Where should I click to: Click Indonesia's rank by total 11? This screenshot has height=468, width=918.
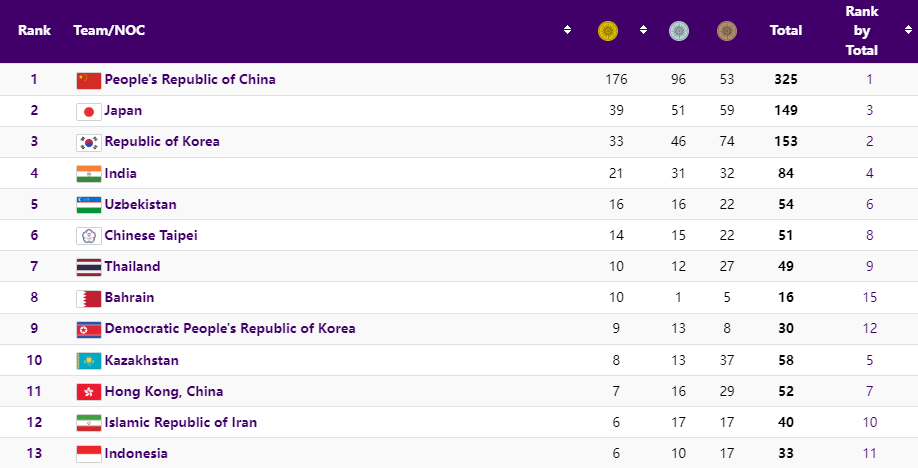pos(869,453)
